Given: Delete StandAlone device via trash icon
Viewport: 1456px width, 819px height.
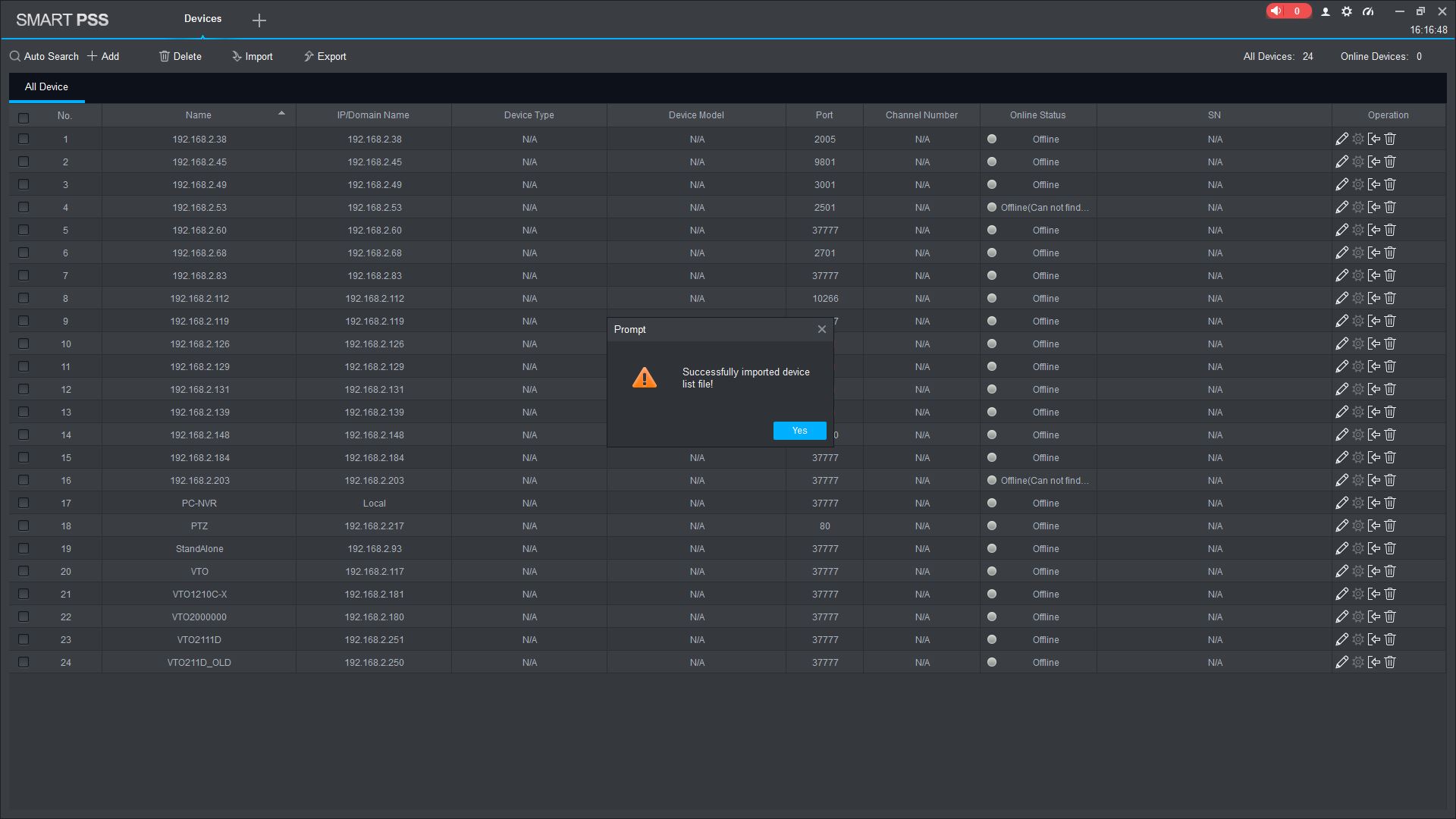Looking at the screenshot, I should (1390, 548).
